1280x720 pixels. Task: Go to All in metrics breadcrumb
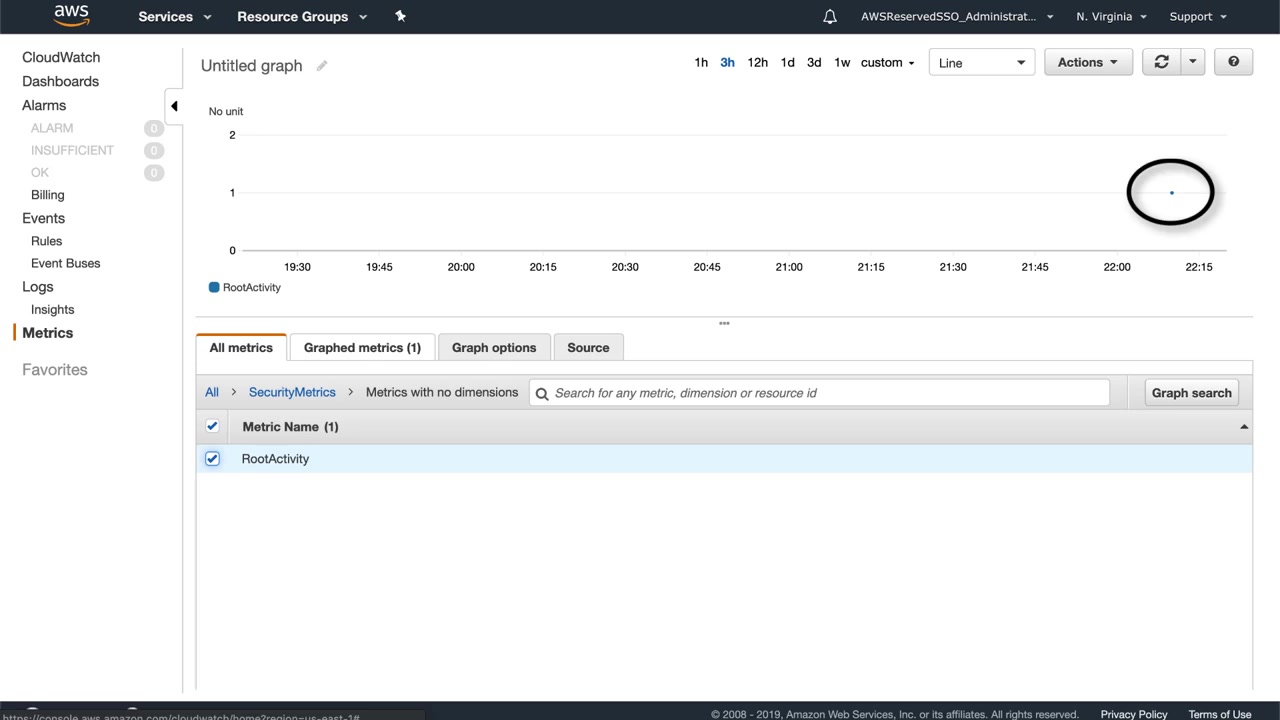point(212,392)
